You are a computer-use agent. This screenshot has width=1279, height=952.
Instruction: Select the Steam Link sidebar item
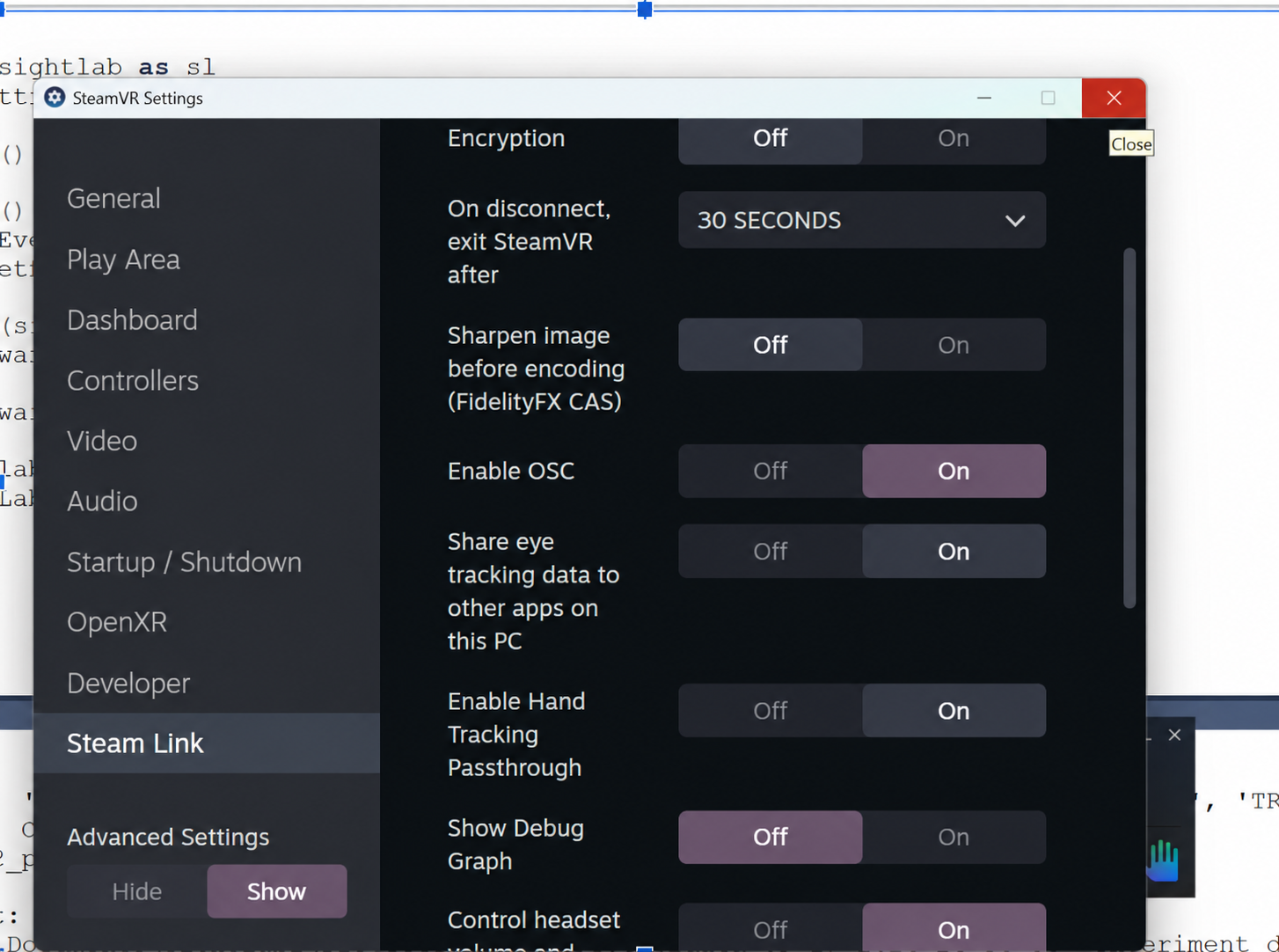point(207,743)
